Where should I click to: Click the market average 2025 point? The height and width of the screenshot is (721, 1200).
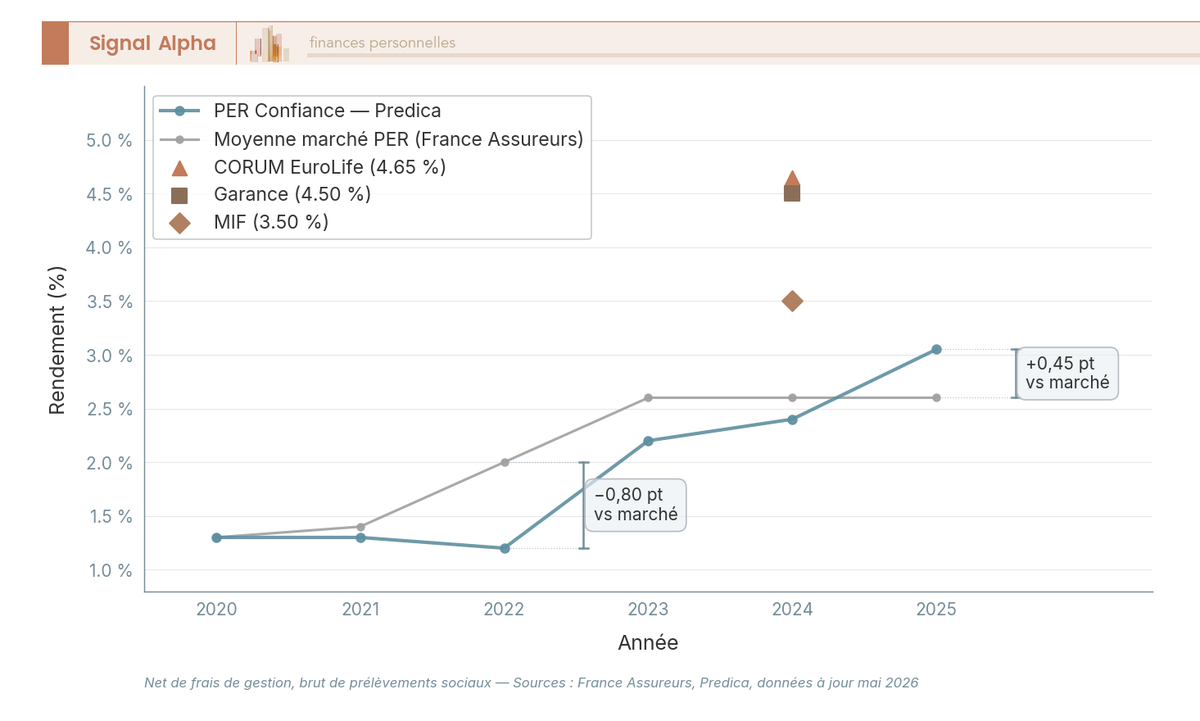tap(936, 398)
